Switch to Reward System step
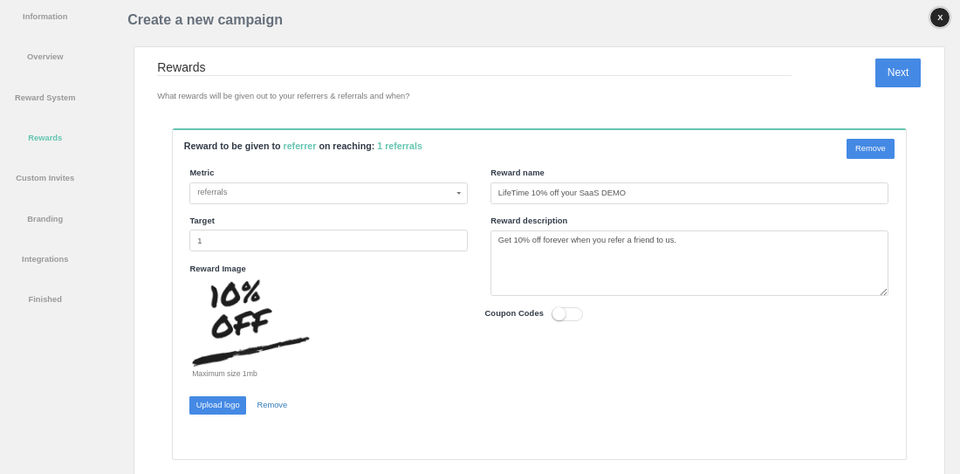The height and width of the screenshot is (474, 960). click(x=45, y=97)
